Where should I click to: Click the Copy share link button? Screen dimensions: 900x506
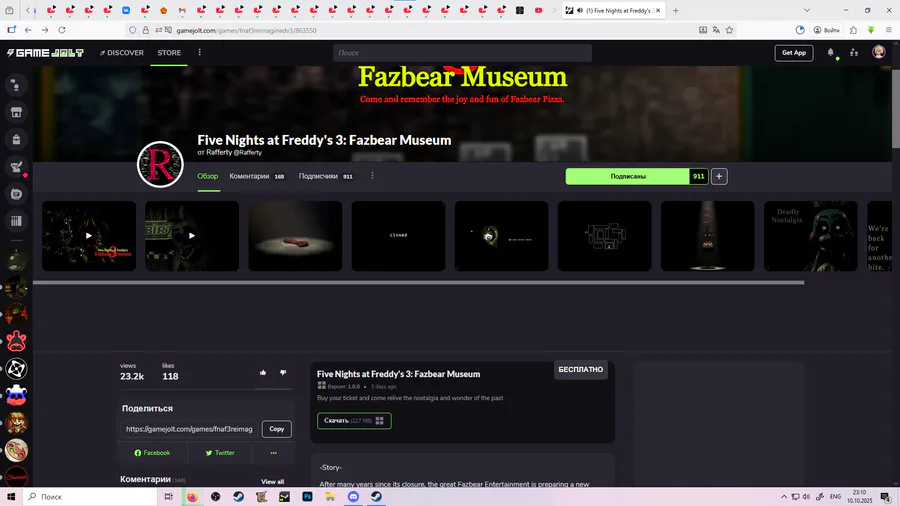(277, 429)
